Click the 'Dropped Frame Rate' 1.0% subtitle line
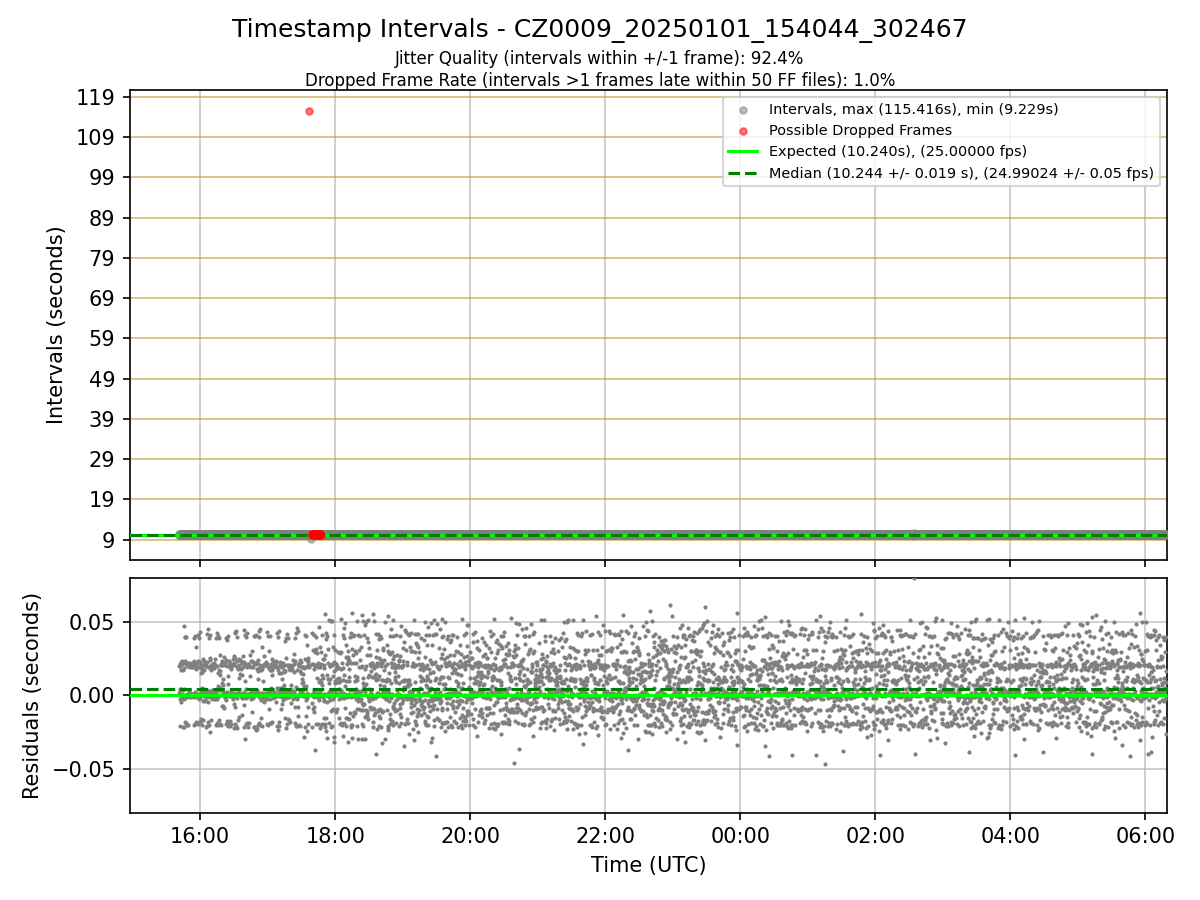Screen dimensions: 1200x900 pyautogui.click(x=599, y=80)
